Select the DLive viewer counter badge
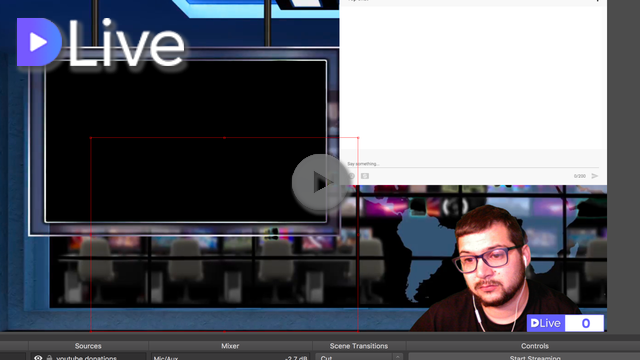The width and height of the screenshot is (640, 360). (x=565, y=323)
